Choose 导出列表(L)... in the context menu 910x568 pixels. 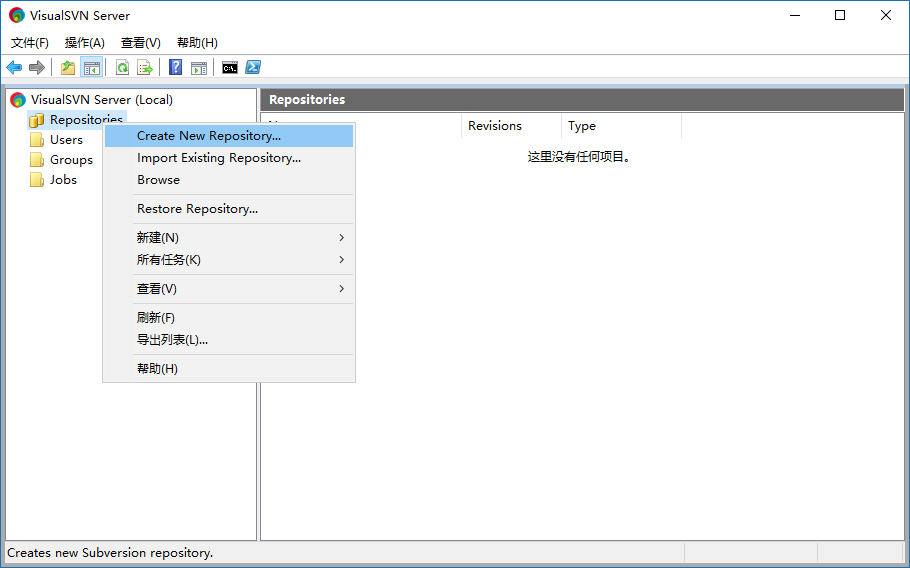[x=229, y=340]
